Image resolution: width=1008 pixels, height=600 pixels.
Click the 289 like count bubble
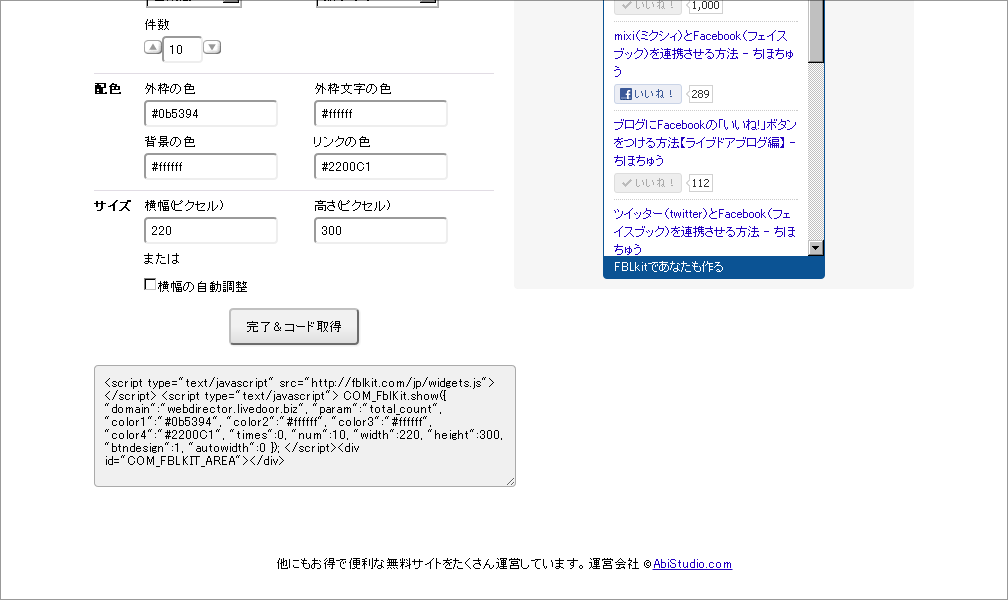[700, 94]
